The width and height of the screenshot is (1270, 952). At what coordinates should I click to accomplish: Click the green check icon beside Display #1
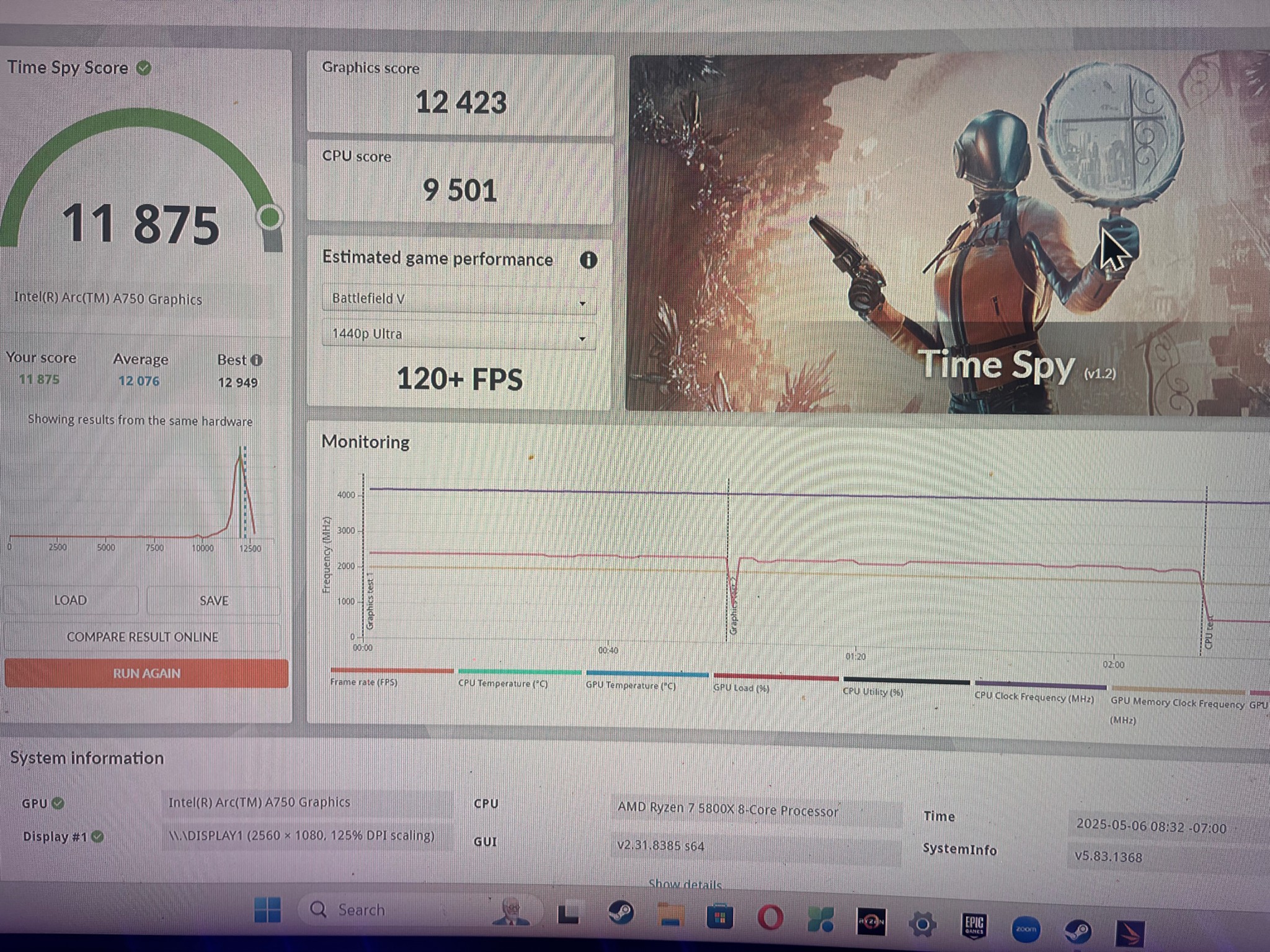coord(97,836)
